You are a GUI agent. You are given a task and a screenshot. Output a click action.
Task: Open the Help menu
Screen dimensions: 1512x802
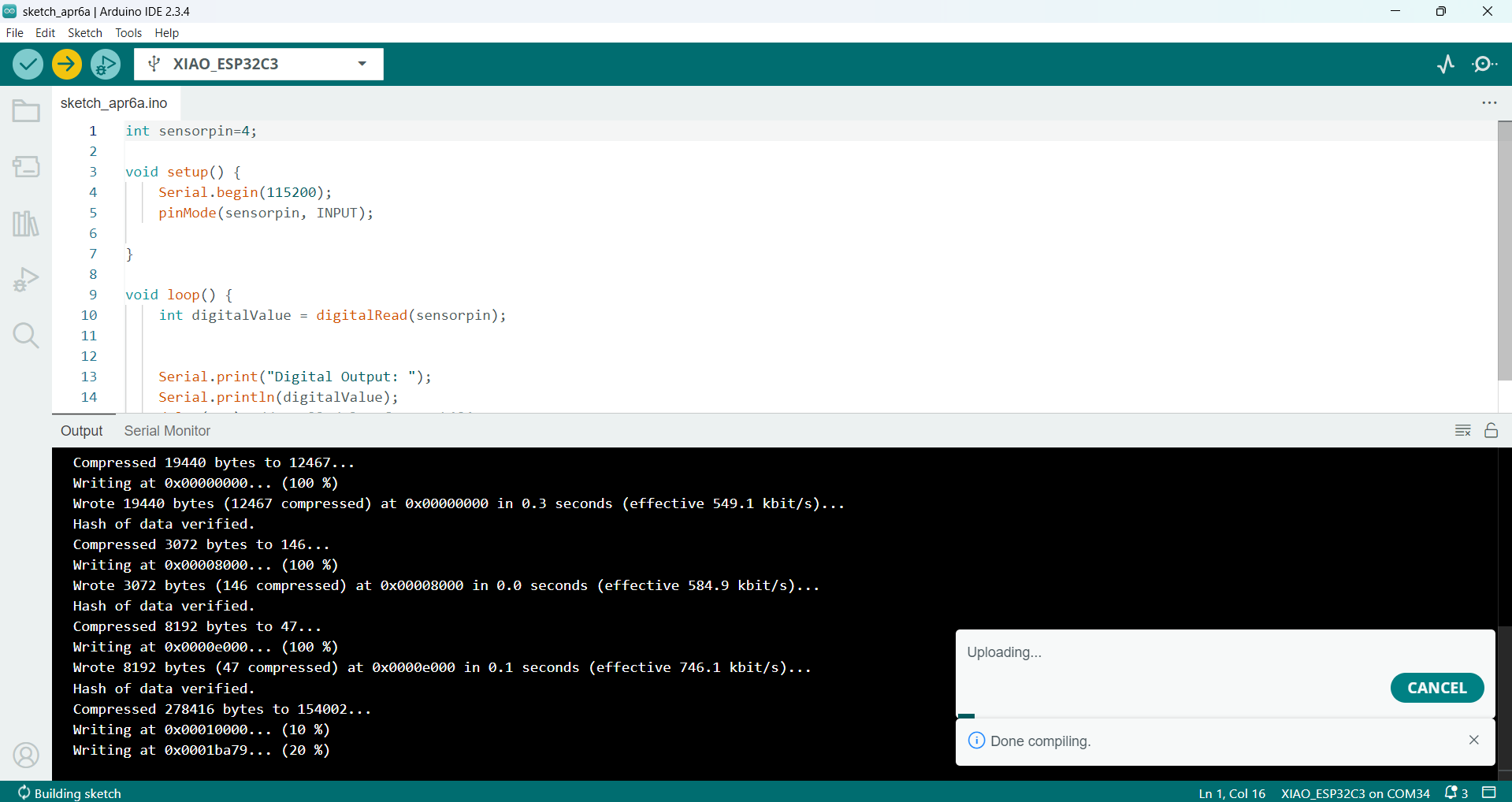click(167, 33)
